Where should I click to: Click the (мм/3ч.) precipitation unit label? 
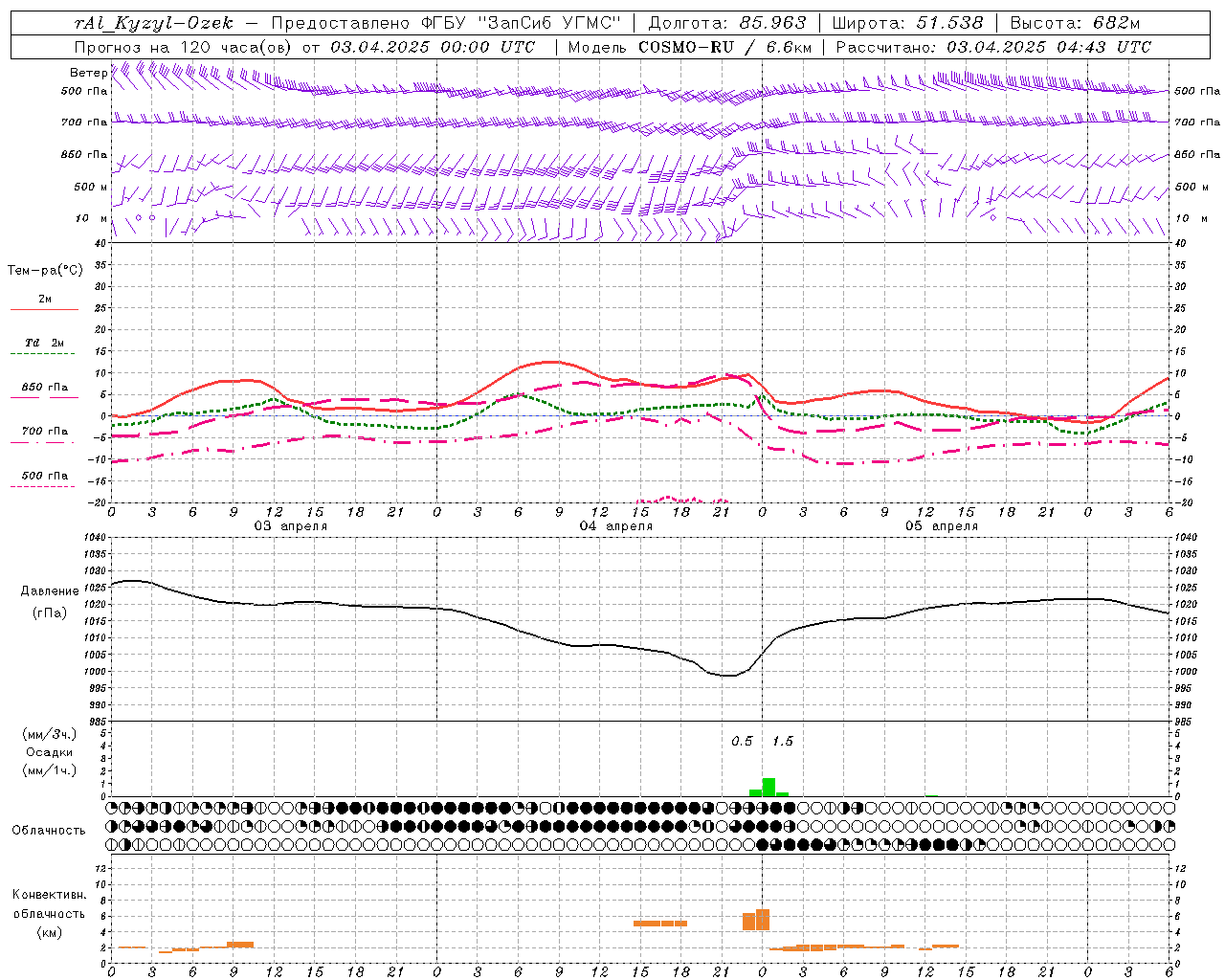(50, 734)
